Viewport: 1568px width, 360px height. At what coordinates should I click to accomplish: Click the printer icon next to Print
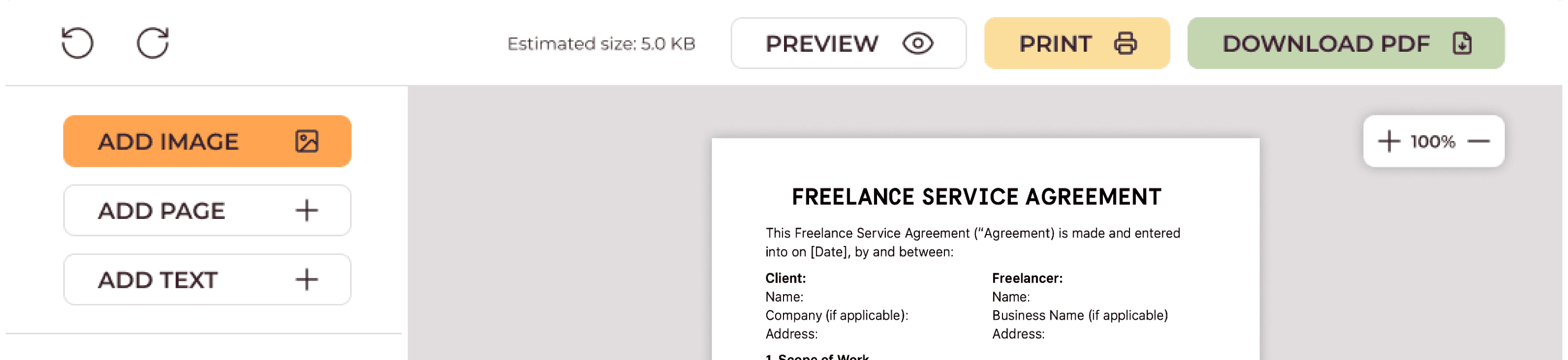[x=1124, y=43]
